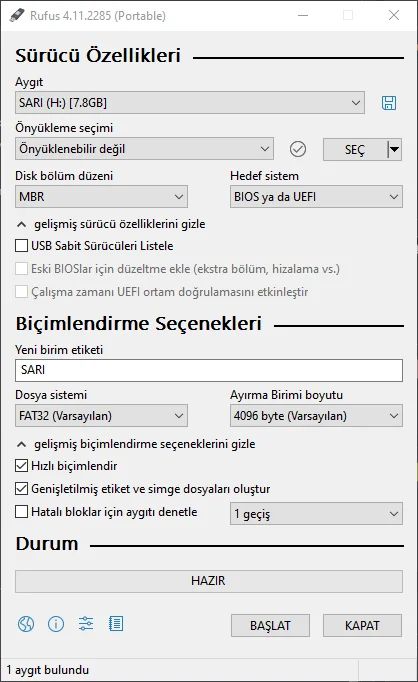Open language selection globe icon
Image resolution: width=418 pixels, height=682 pixels.
click(26, 624)
